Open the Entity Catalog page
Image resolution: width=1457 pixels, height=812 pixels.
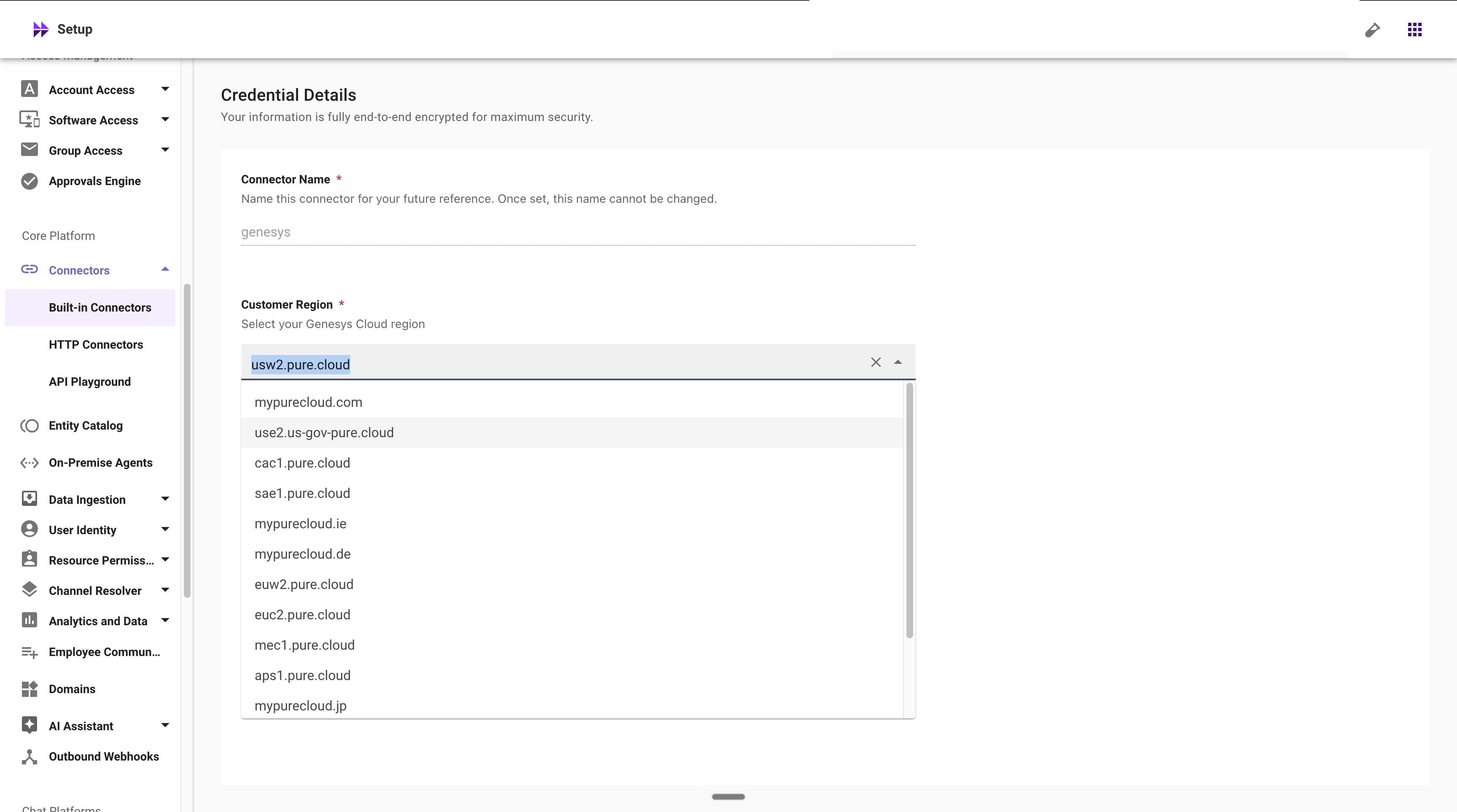(x=86, y=425)
